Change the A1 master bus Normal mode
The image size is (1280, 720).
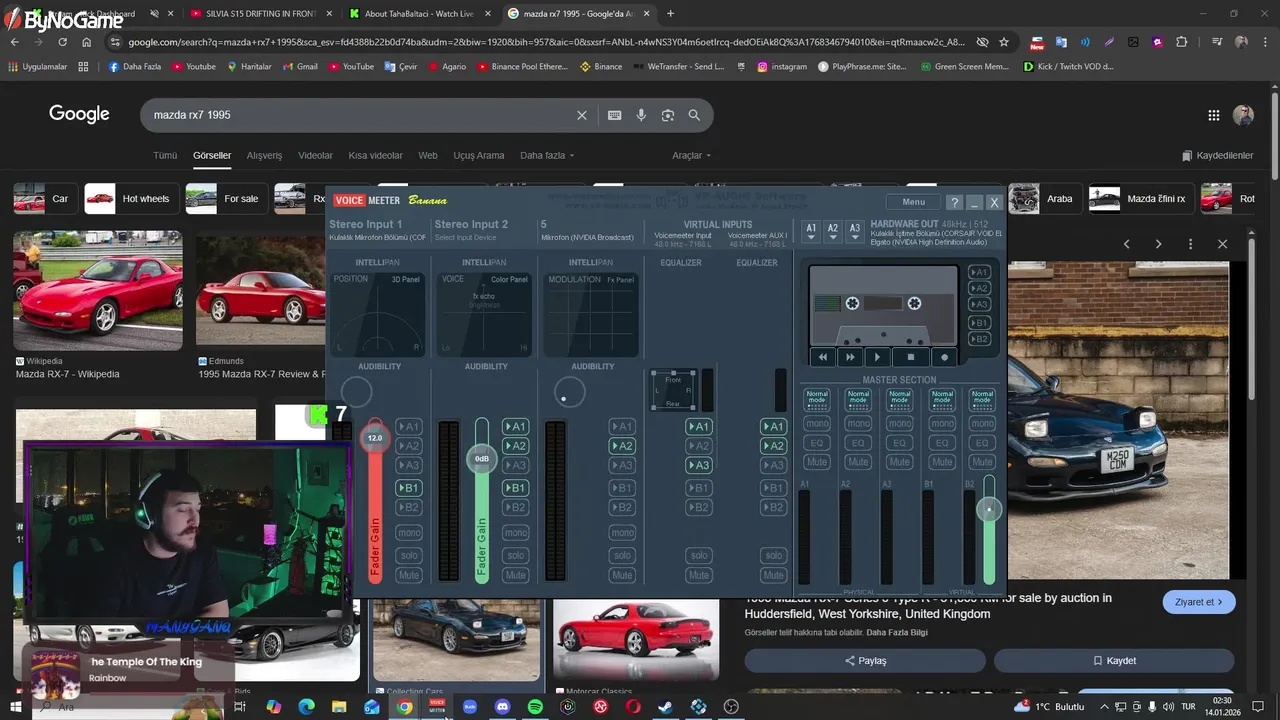pyautogui.click(x=817, y=399)
